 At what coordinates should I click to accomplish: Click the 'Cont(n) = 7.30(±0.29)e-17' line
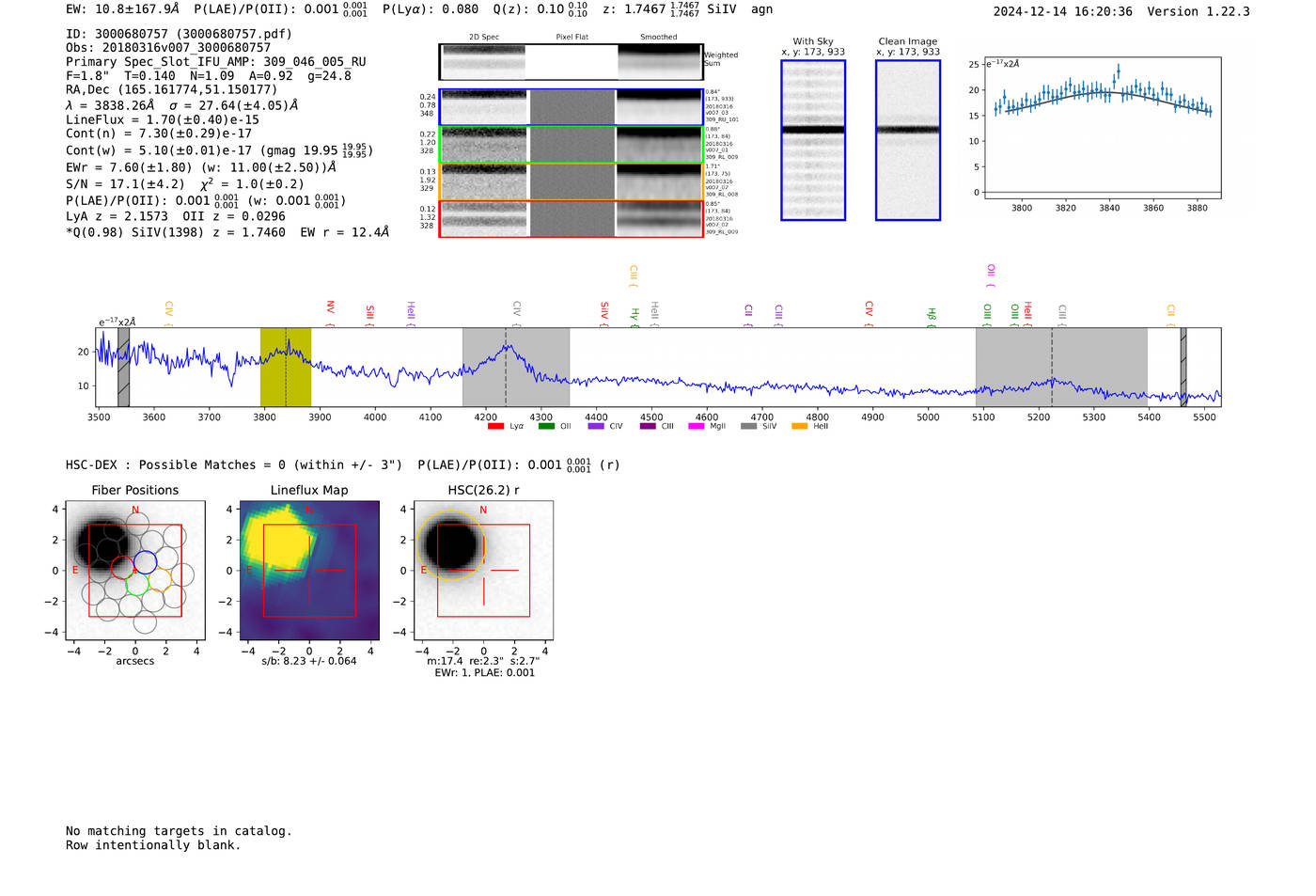click(159, 134)
